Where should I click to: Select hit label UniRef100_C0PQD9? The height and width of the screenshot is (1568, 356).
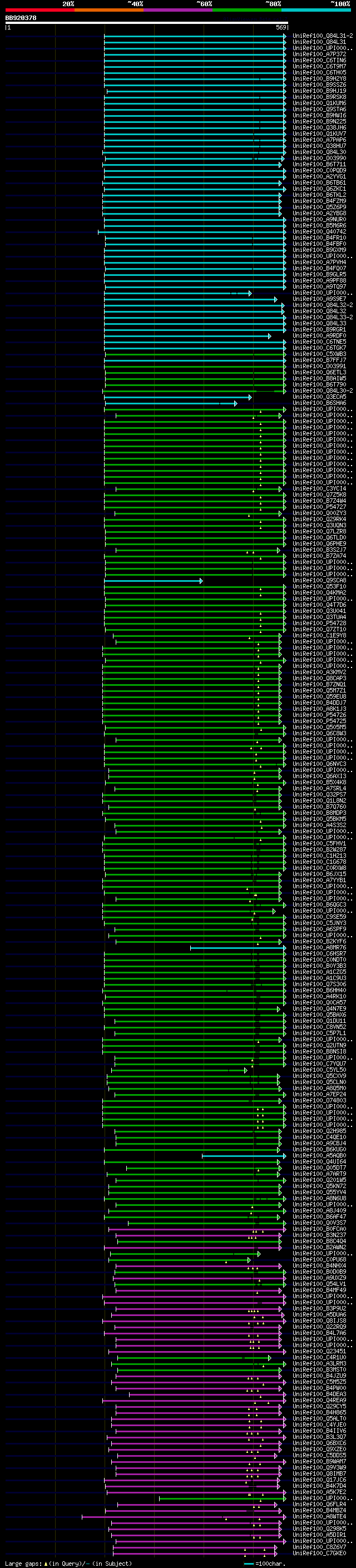[x=319, y=170]
